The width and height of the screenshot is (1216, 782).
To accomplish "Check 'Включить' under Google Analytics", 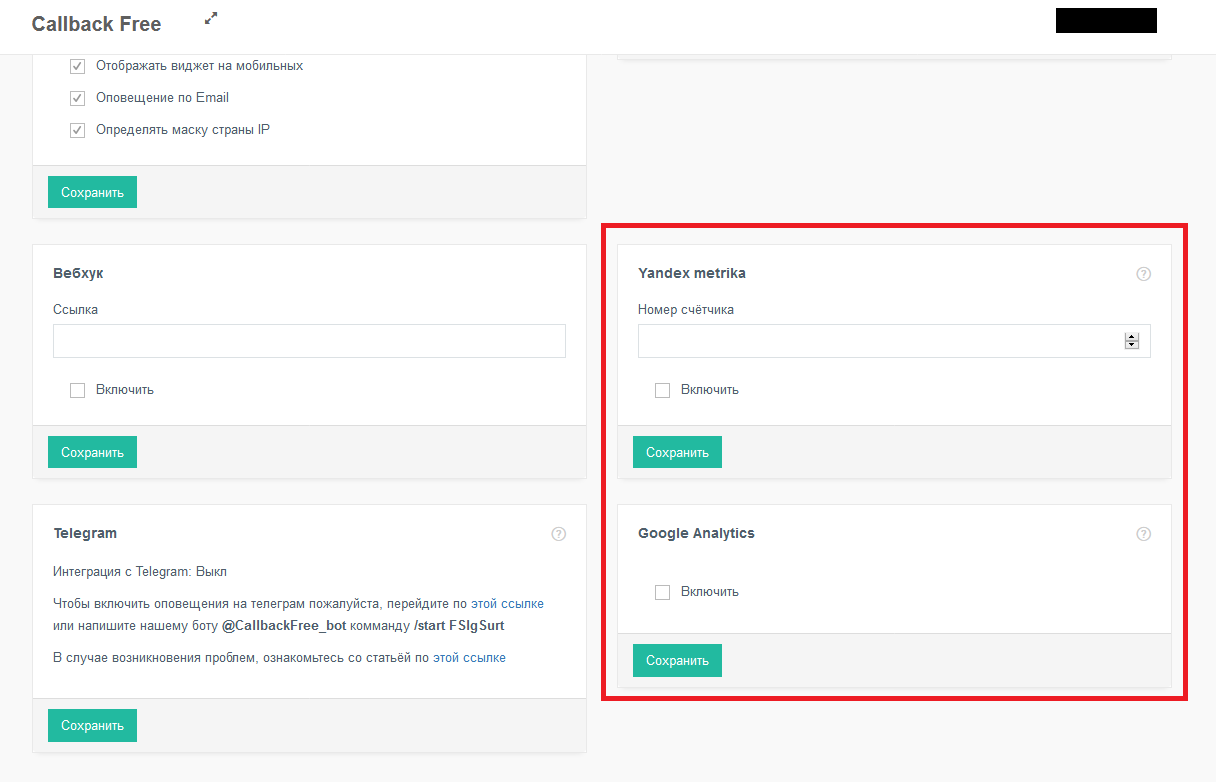I will (662, 592).
